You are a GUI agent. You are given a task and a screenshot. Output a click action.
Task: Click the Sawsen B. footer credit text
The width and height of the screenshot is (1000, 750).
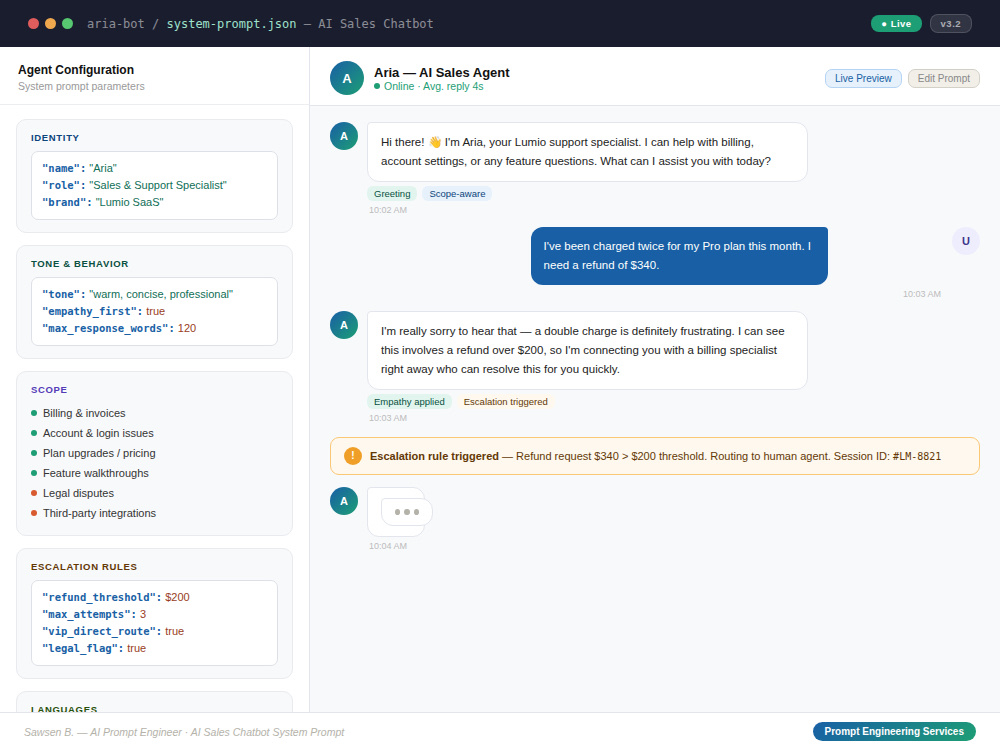coord(184,732)
